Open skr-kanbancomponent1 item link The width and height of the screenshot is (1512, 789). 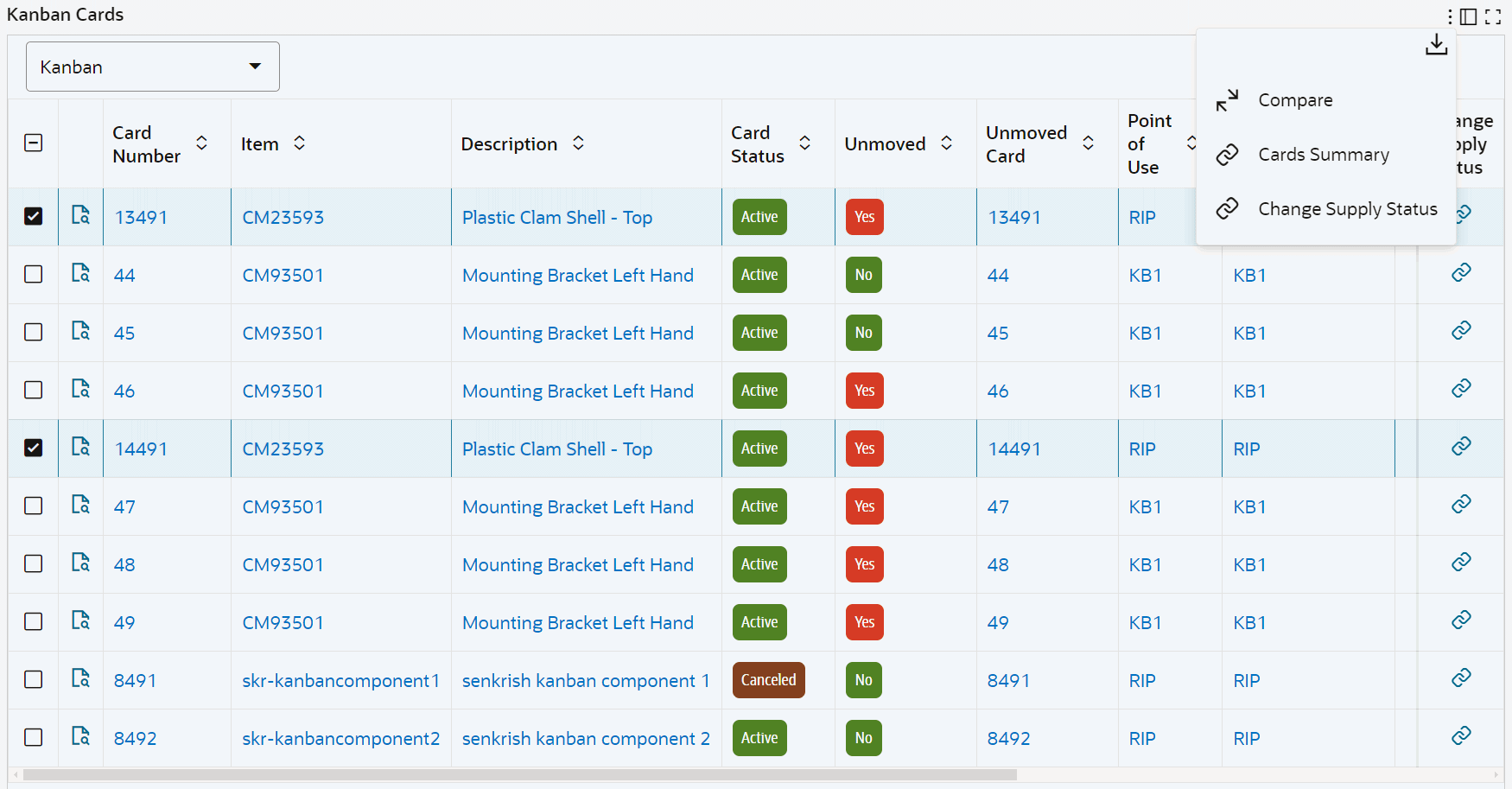tap(340, 681)
